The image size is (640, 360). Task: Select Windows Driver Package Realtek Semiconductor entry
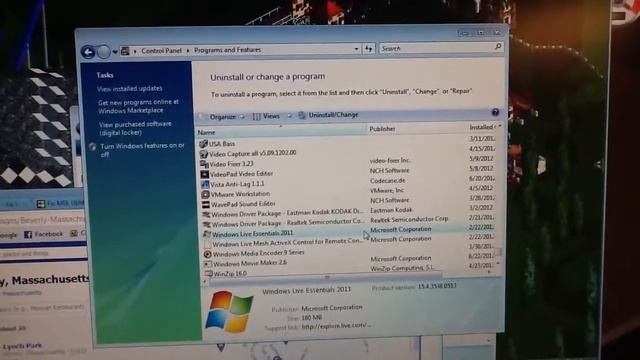click(x=288, y=223)
